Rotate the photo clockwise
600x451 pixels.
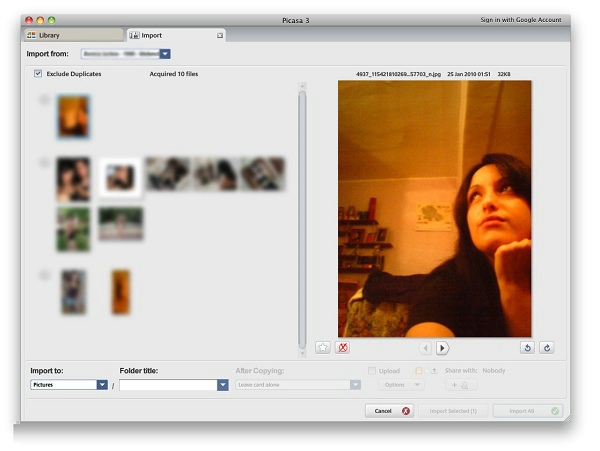coord(546,348)
